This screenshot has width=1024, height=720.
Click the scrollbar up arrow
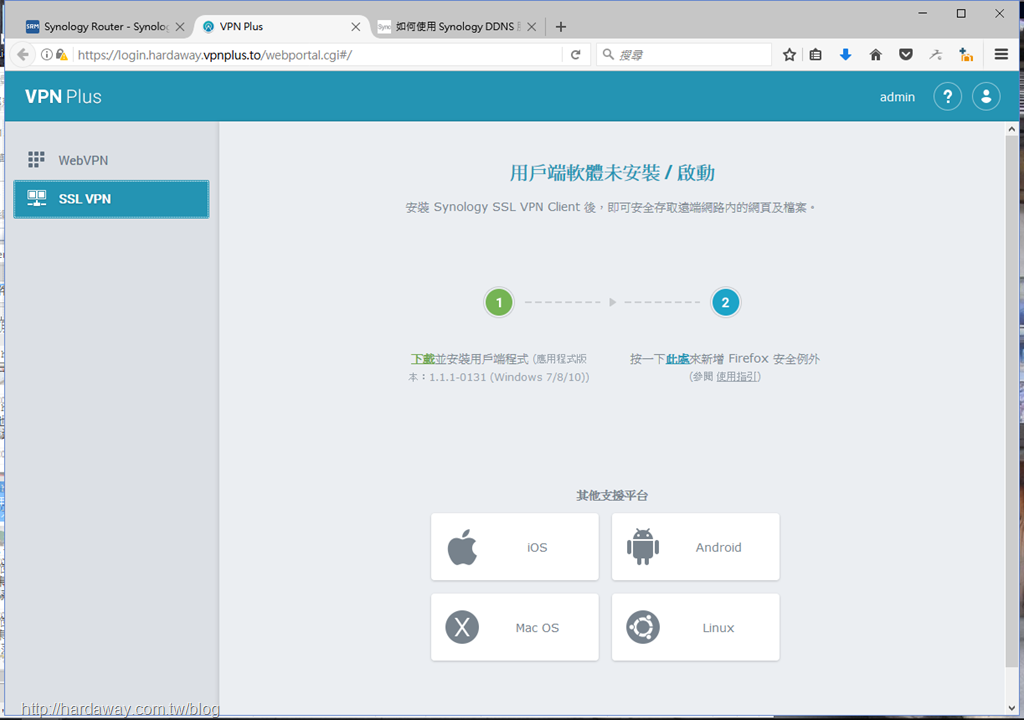pos(1012,129)
